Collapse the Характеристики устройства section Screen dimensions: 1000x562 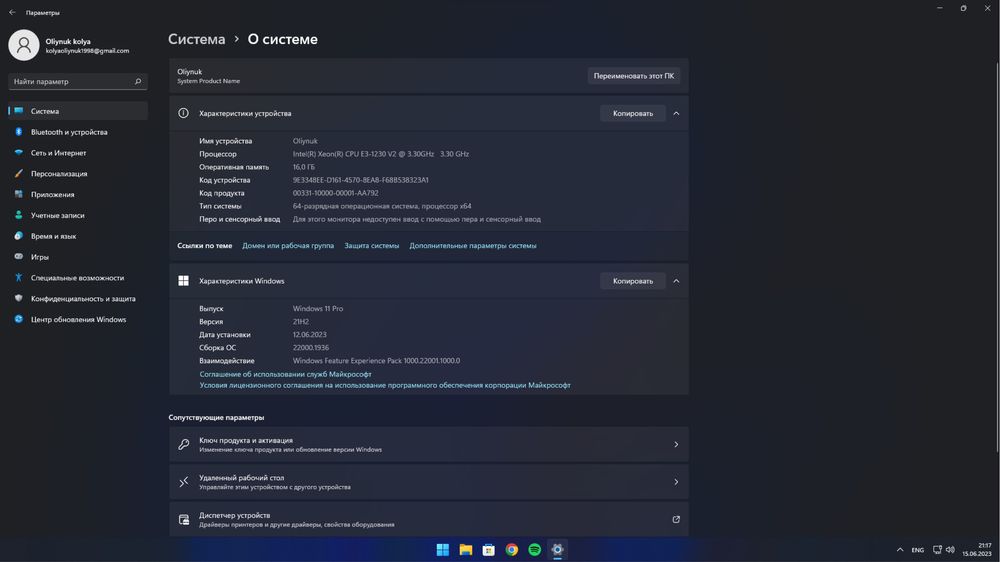(x=676, y=114)
